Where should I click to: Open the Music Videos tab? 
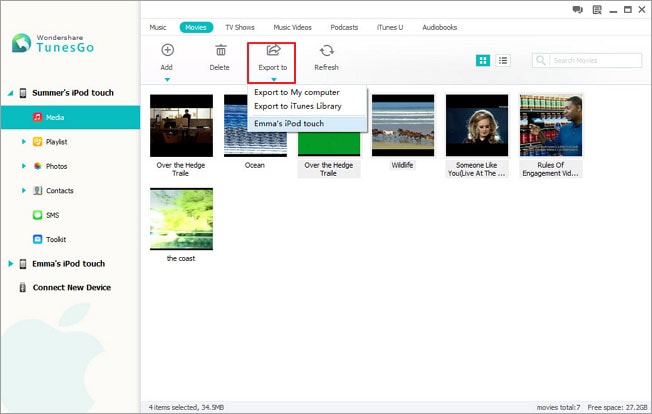tap(292, 27)
